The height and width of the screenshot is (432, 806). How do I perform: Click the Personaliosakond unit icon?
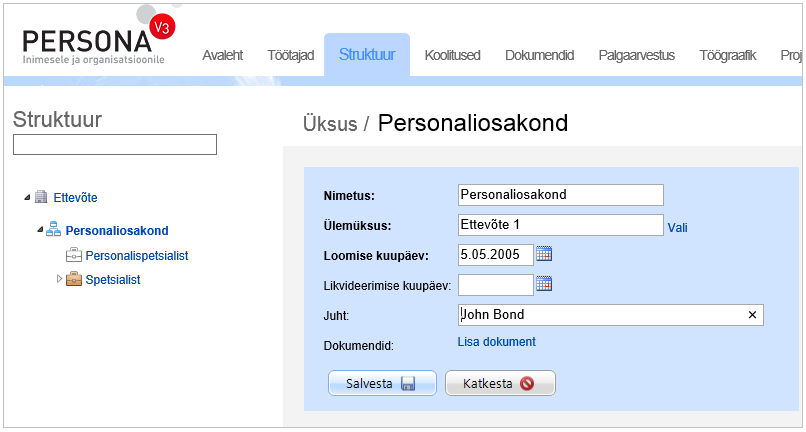54,230
